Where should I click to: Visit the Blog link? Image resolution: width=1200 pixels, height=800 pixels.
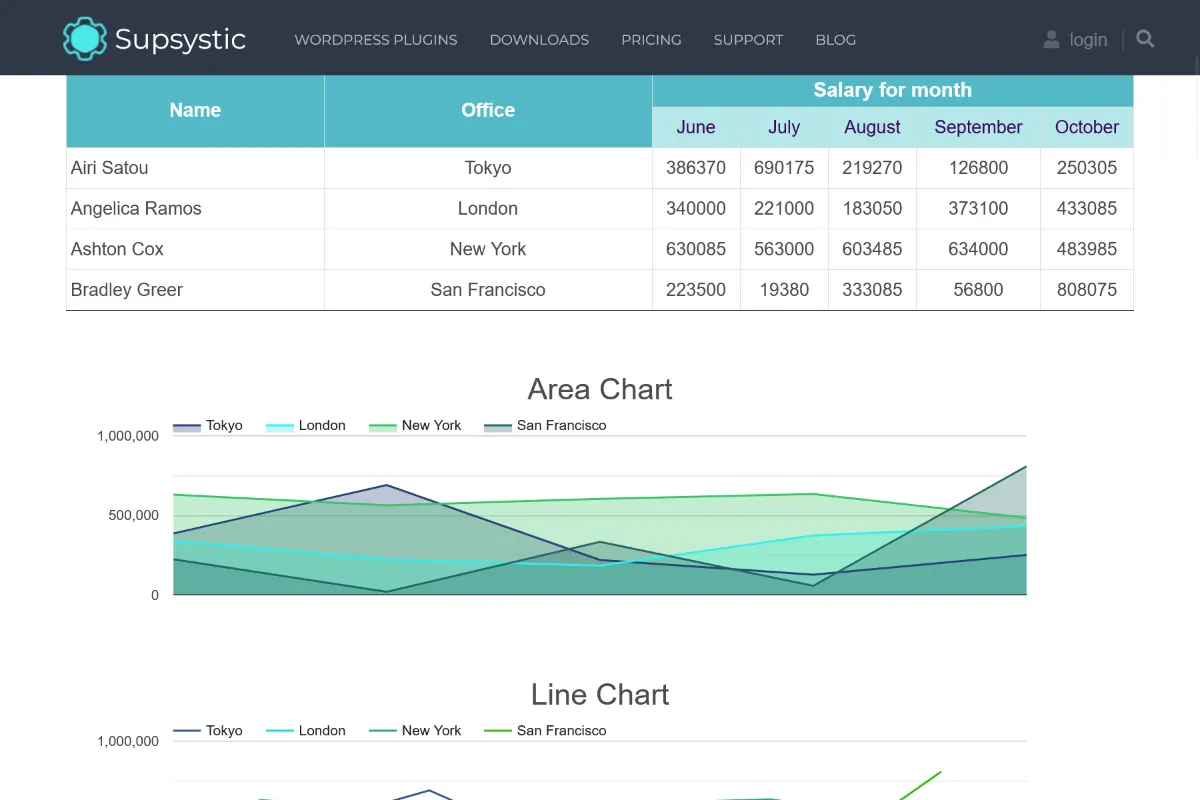click(835, 40)
